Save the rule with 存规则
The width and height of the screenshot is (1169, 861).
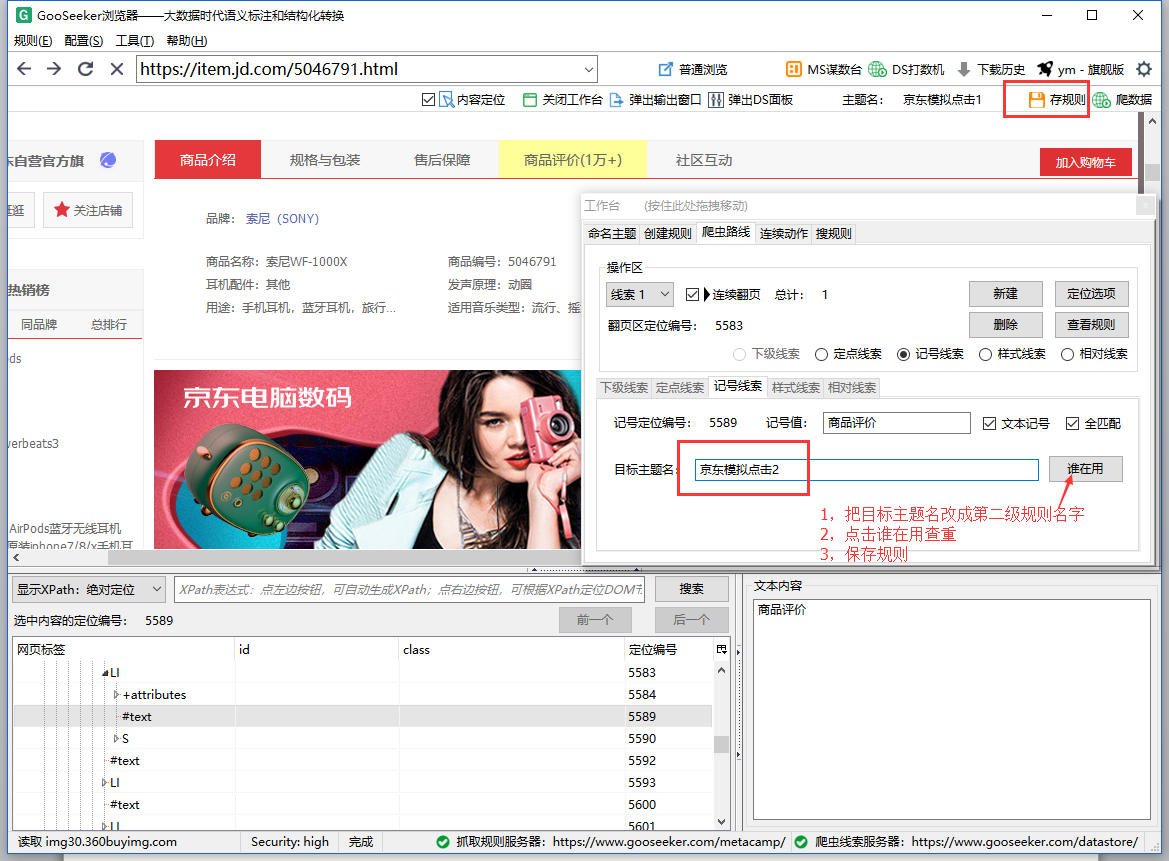(x=1056, y=100)
